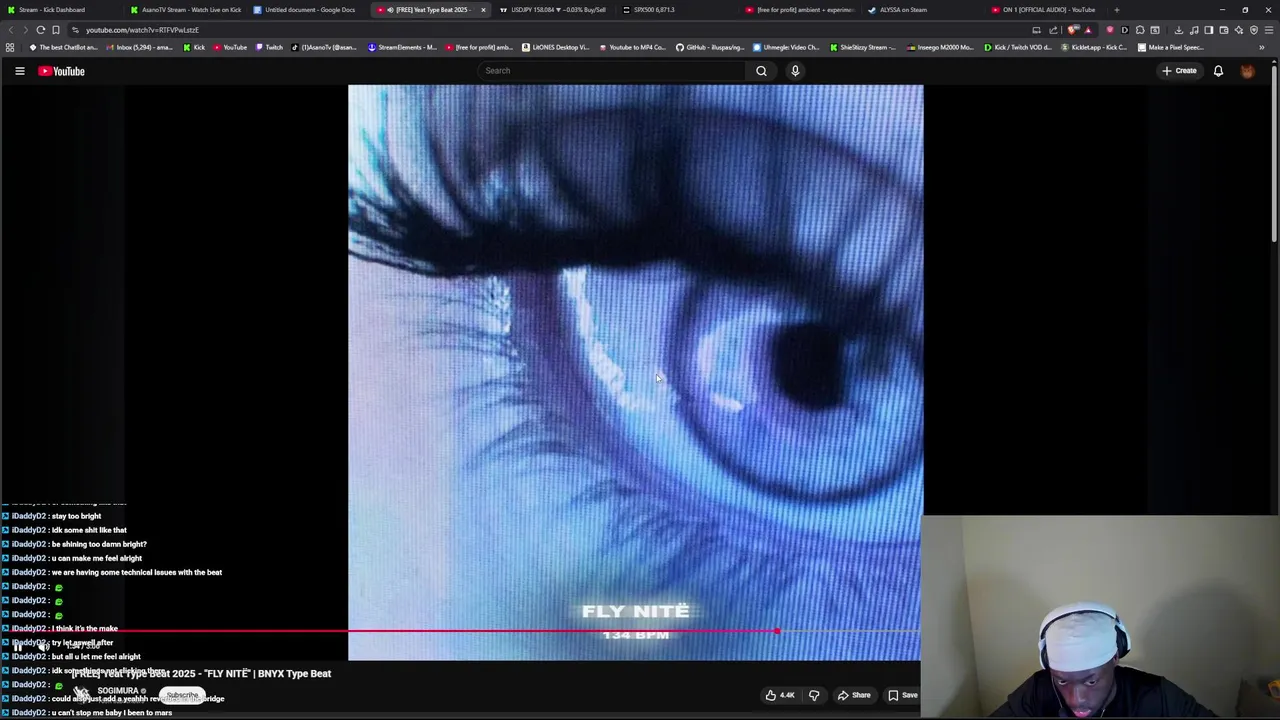Open the YouTube bookmark

click(230, 47)
